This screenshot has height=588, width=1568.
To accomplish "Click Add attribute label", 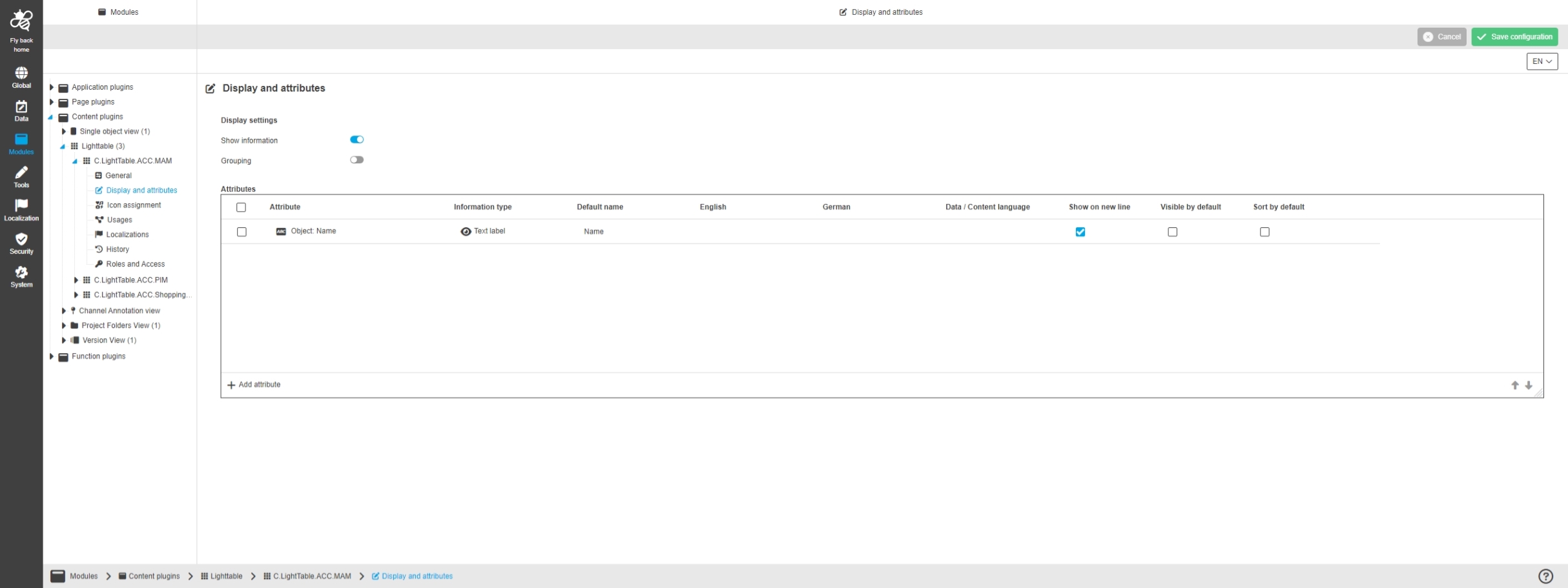I will (x=260, y=385).
